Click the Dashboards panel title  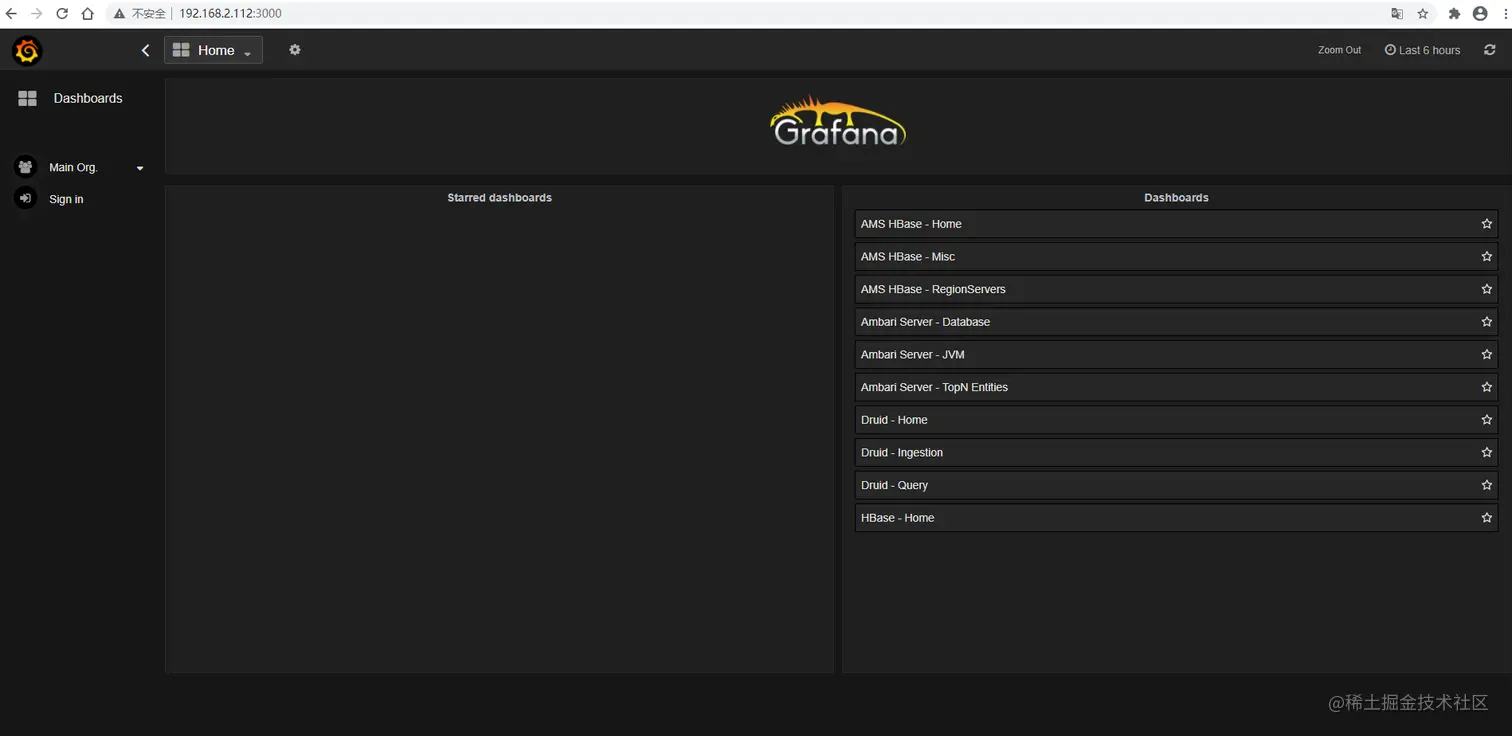(x=1176, y=198)
